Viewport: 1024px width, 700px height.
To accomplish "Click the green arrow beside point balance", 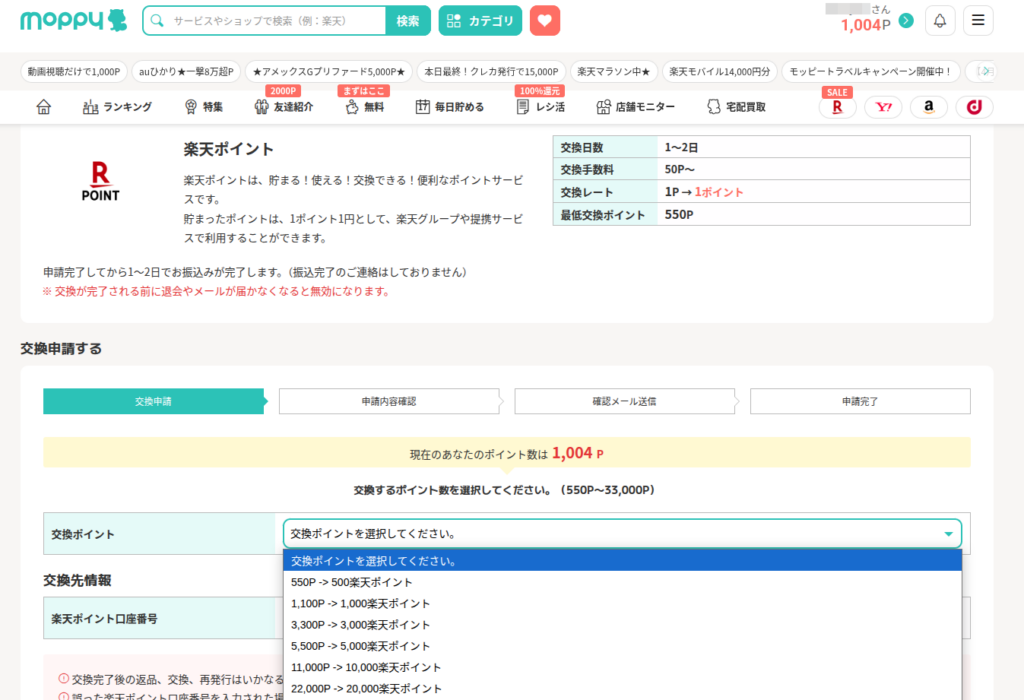I will click(x=906, y=21).
